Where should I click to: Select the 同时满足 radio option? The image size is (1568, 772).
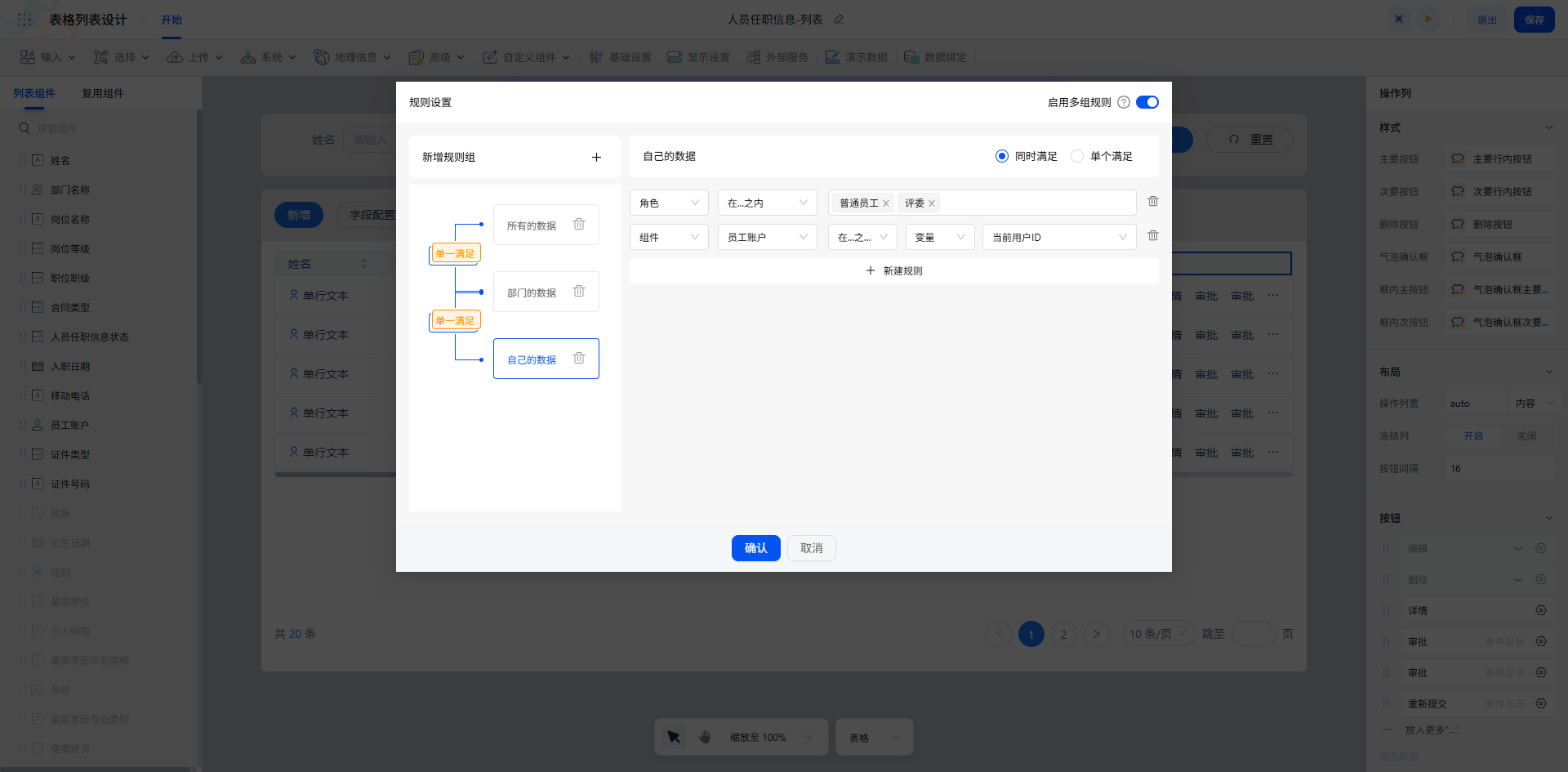tap(1002, 156)
